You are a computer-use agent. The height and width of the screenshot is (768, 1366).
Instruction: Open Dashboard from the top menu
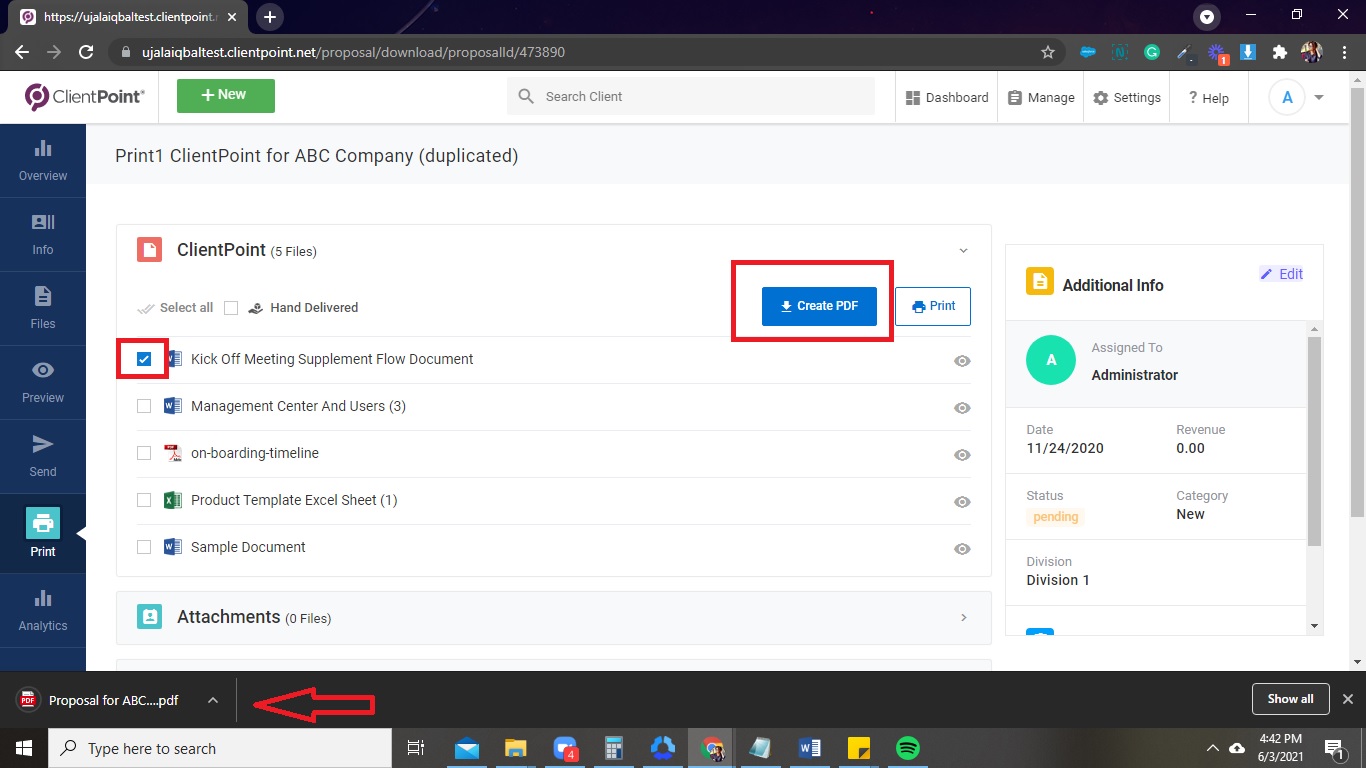(947, 97)
